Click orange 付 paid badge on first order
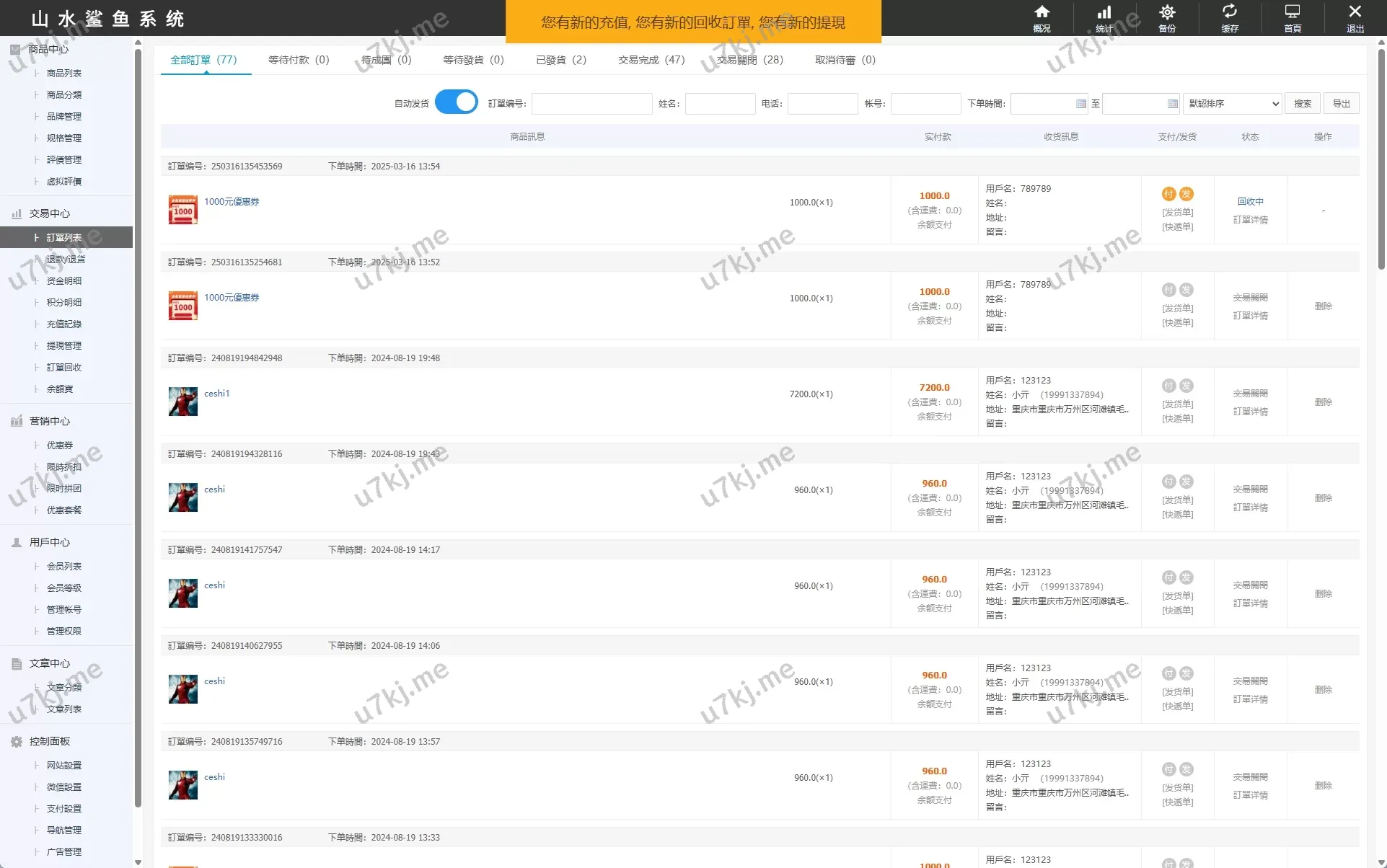Image resolution: width=1387 pixels, height=868 pixels. (1168, 194)
